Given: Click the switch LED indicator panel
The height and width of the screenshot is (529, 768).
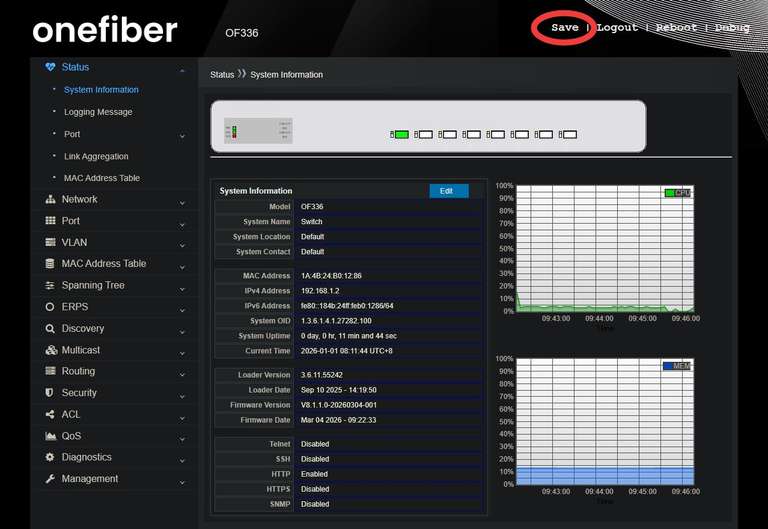Looking at the screenshot, I should coord(258,131).
